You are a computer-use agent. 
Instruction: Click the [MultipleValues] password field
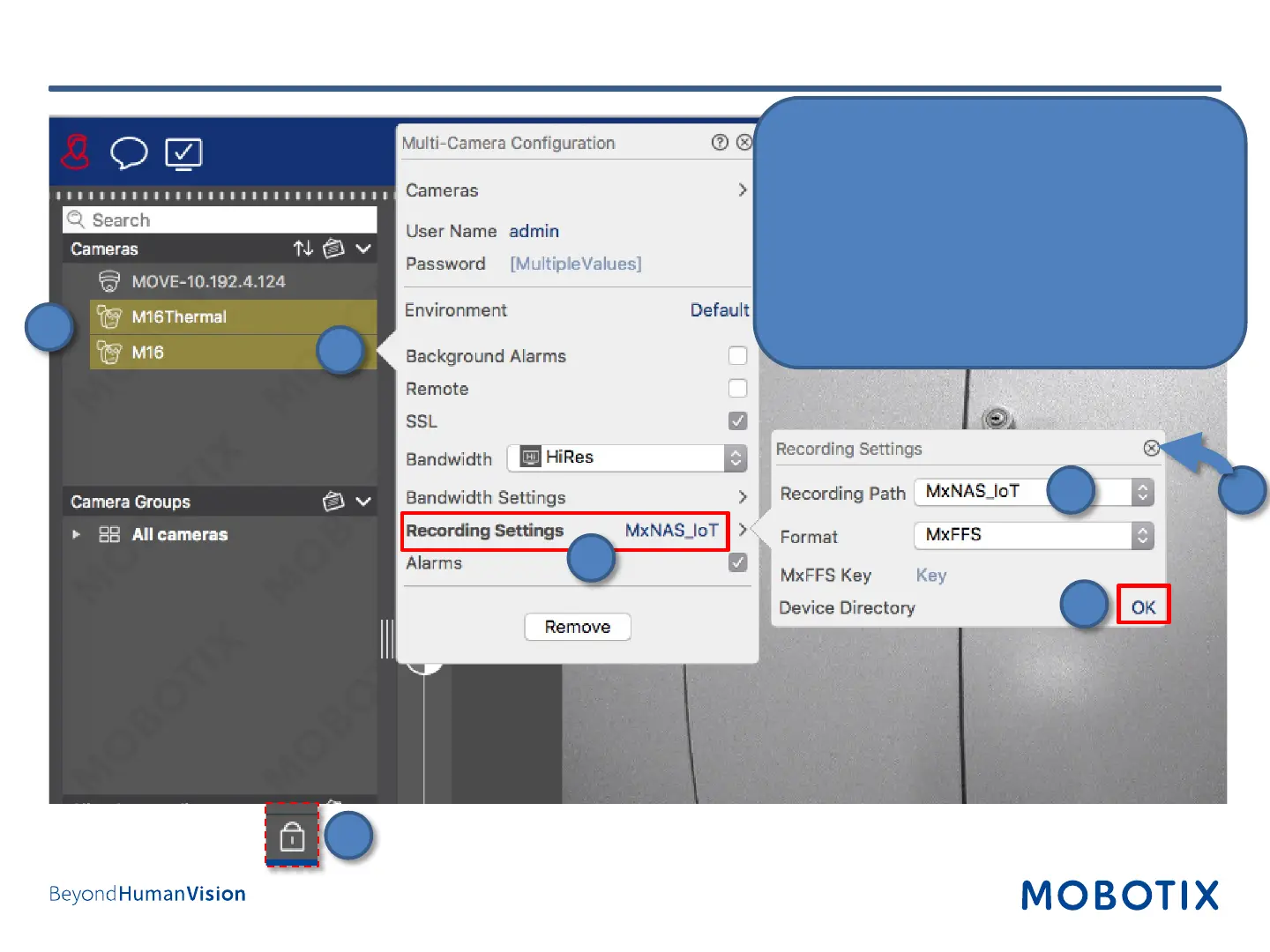point(576,264)
